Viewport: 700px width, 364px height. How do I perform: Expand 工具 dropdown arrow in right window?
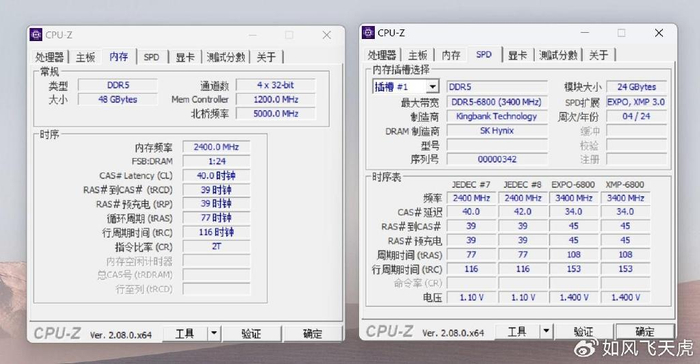[x=546, y=331]
